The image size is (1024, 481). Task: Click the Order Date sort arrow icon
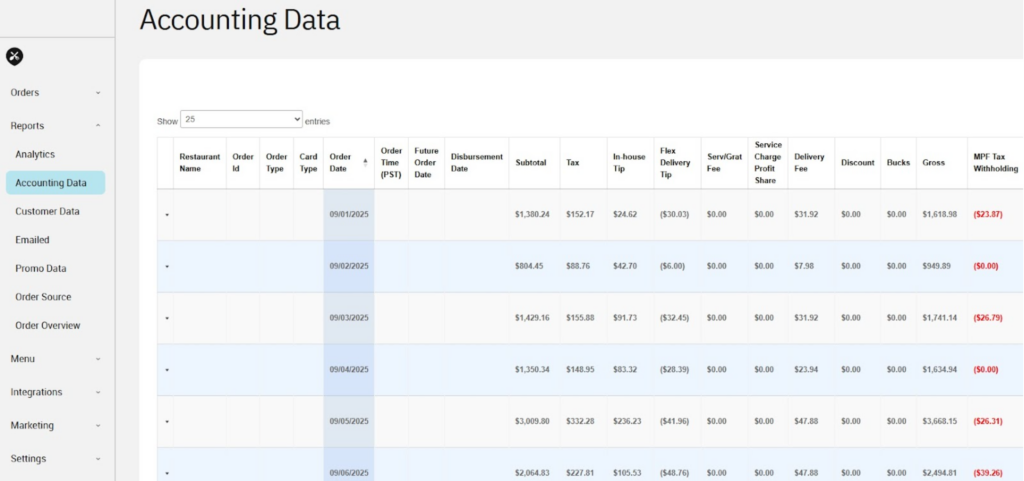(365, 161)
